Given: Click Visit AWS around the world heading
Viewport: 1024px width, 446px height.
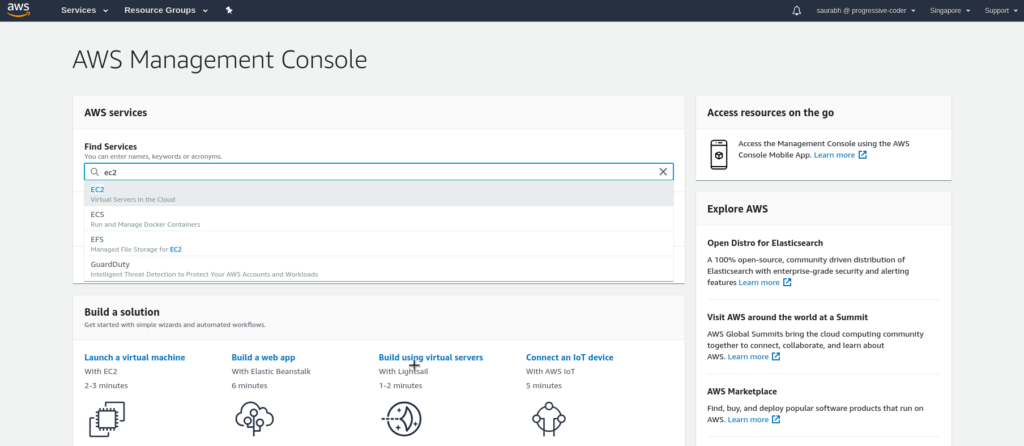Looking at the screenshot, I should [x=787, y=317].
